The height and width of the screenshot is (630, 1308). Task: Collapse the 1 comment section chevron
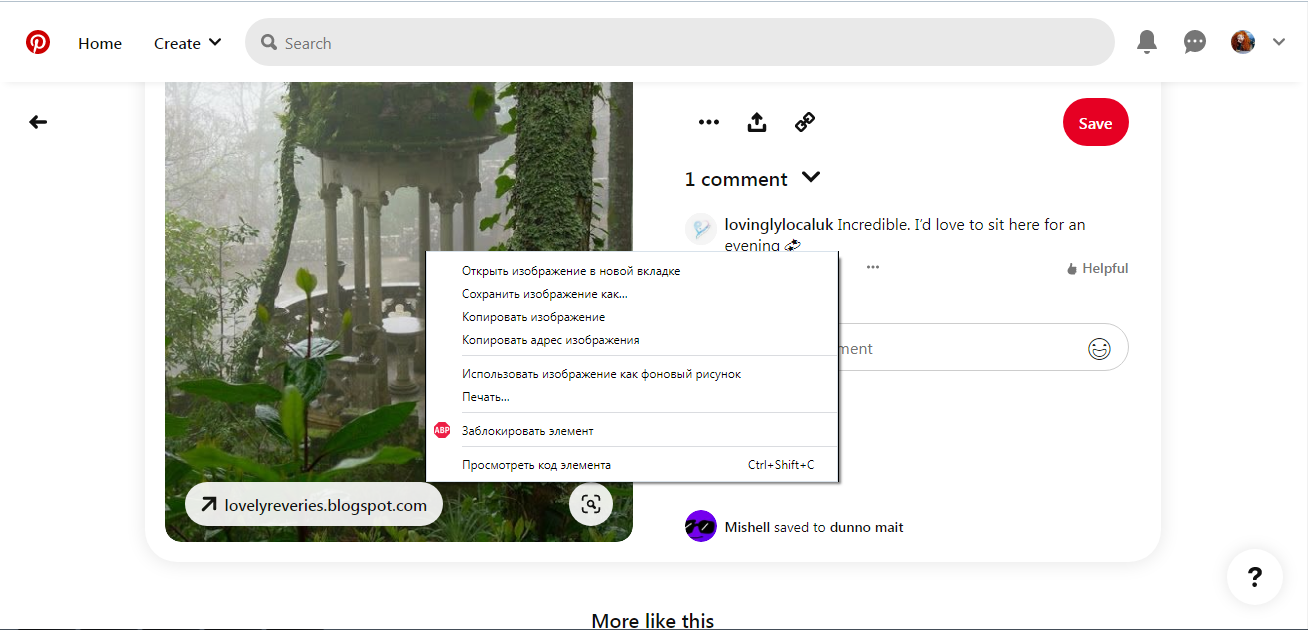pyautogui.click(x=811, y=178)
